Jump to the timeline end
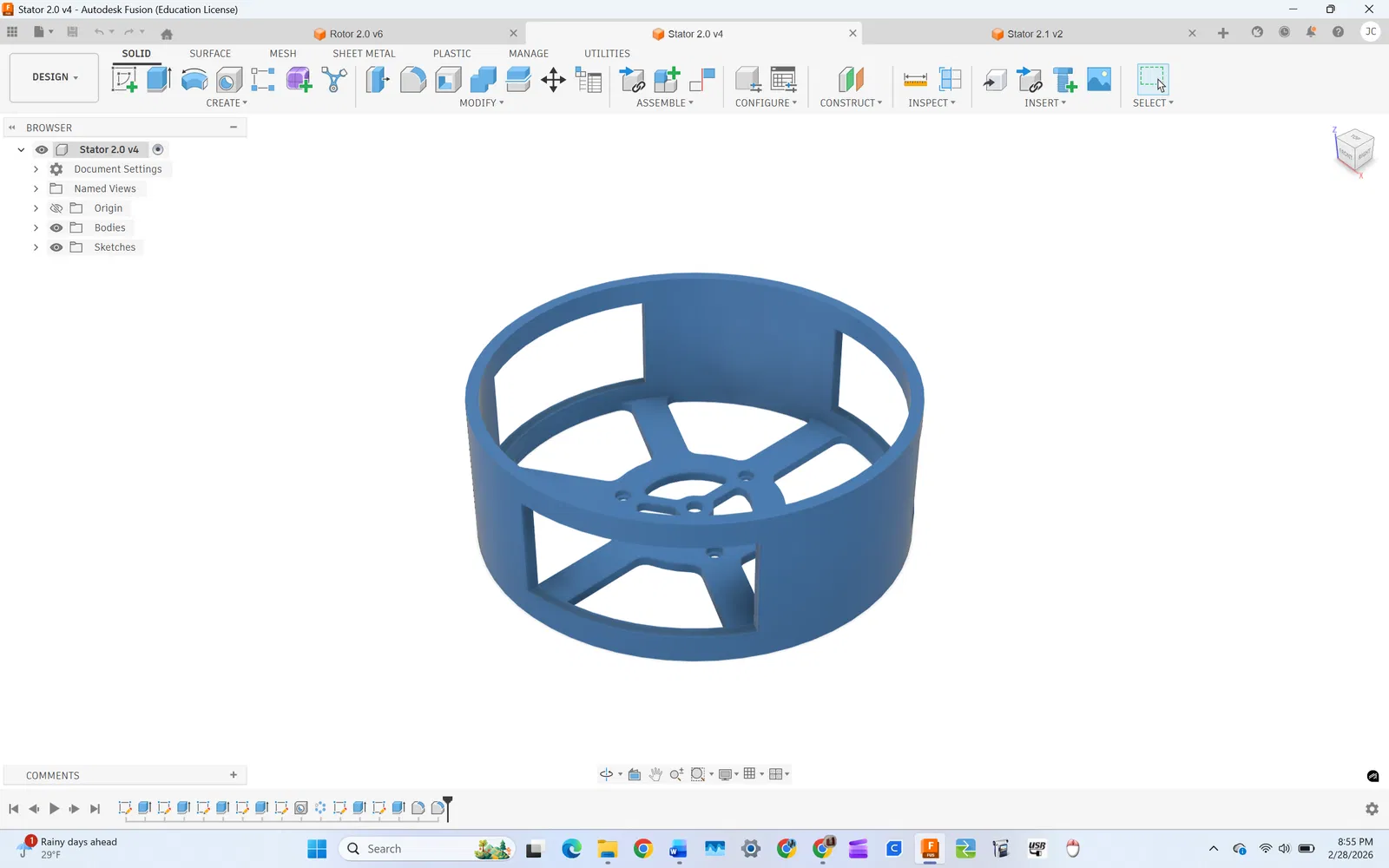 [95, 809]
